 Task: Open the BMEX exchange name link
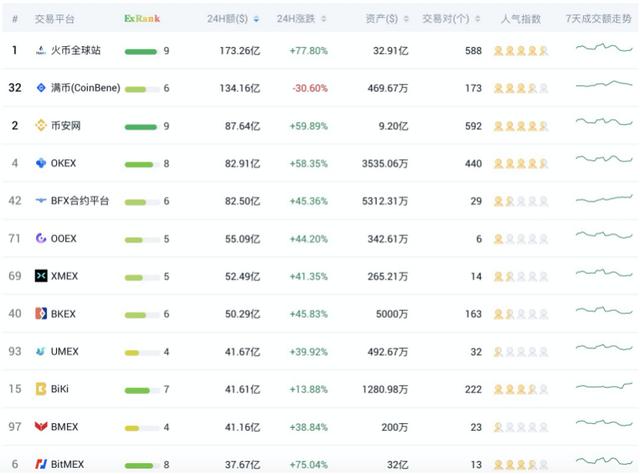pos(64,427)
